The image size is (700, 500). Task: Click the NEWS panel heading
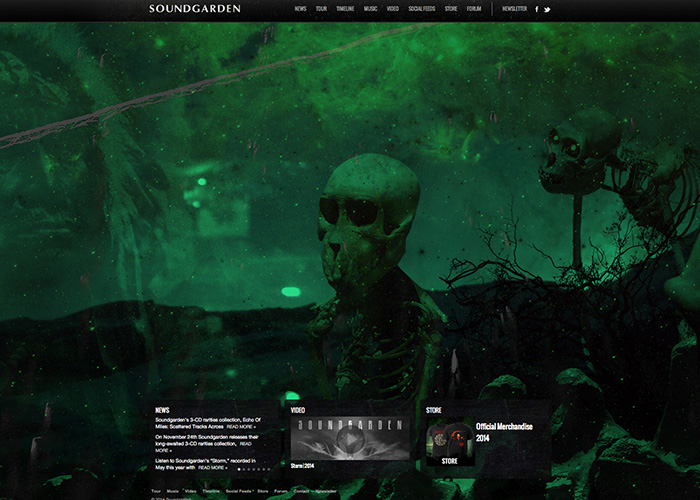click(162, 410)
